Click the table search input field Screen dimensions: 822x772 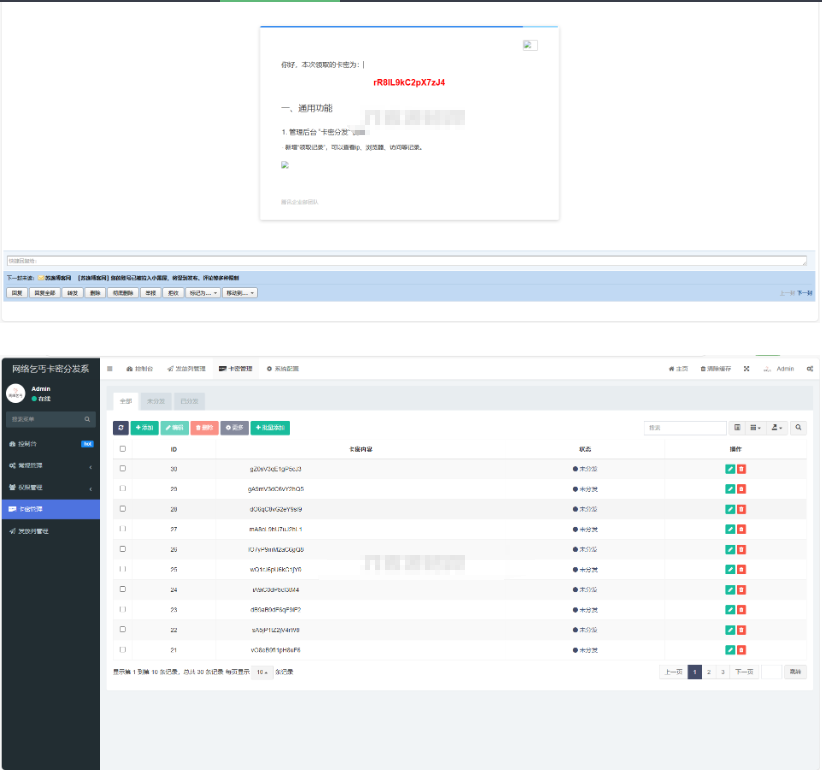tap(684, 428)
